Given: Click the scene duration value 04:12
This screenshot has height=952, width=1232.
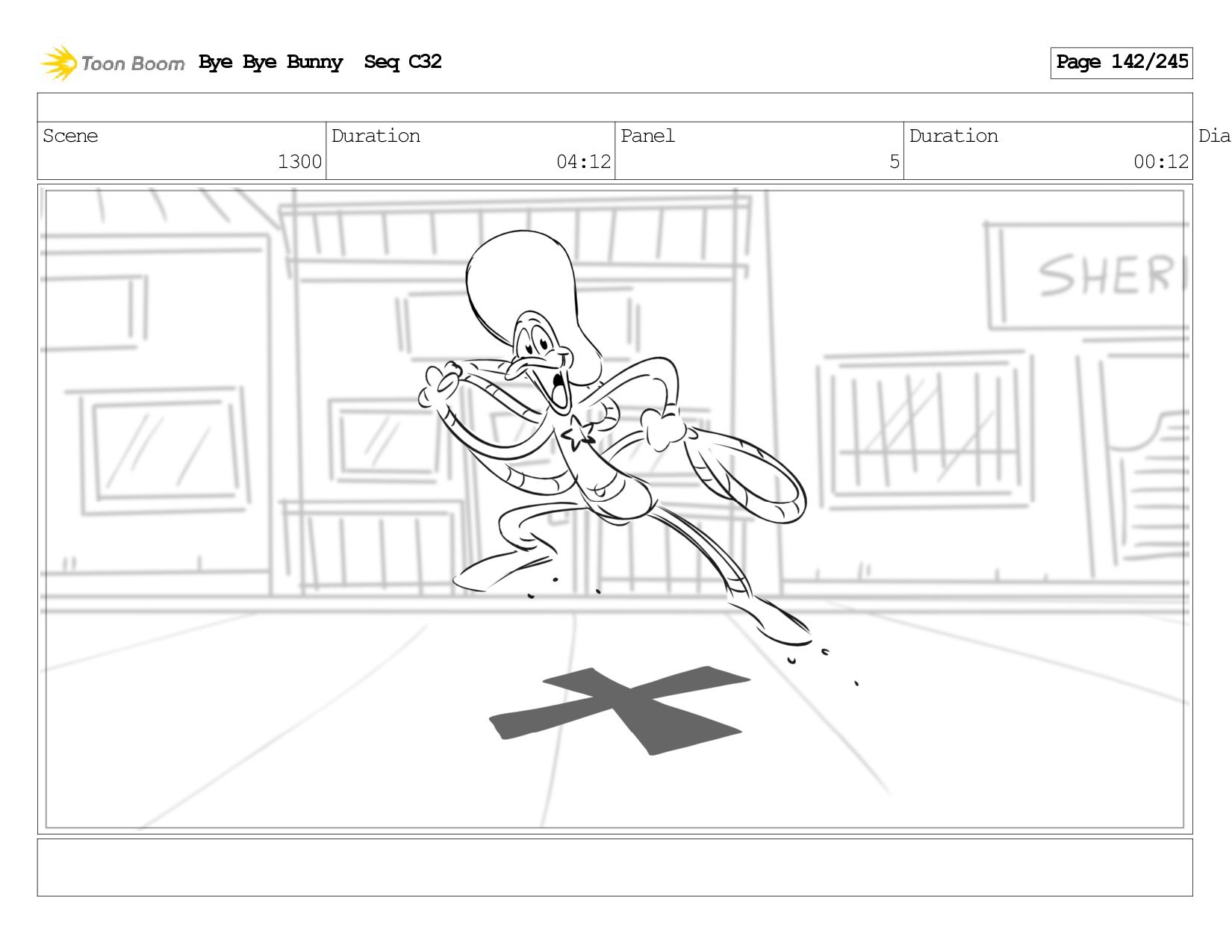Looking at the screenshot, I should coord(583,162).
